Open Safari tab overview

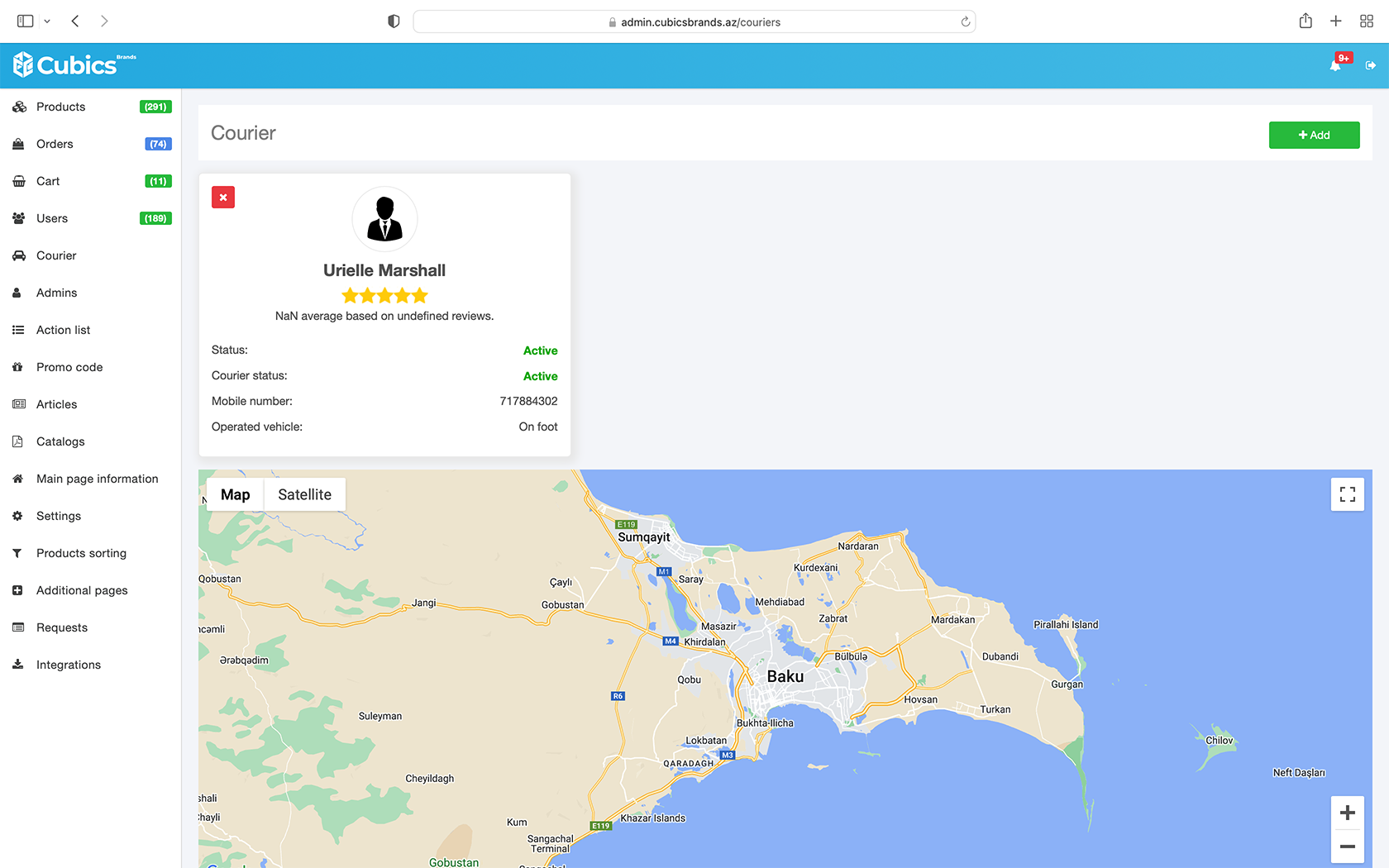[x=1367, y=21]
